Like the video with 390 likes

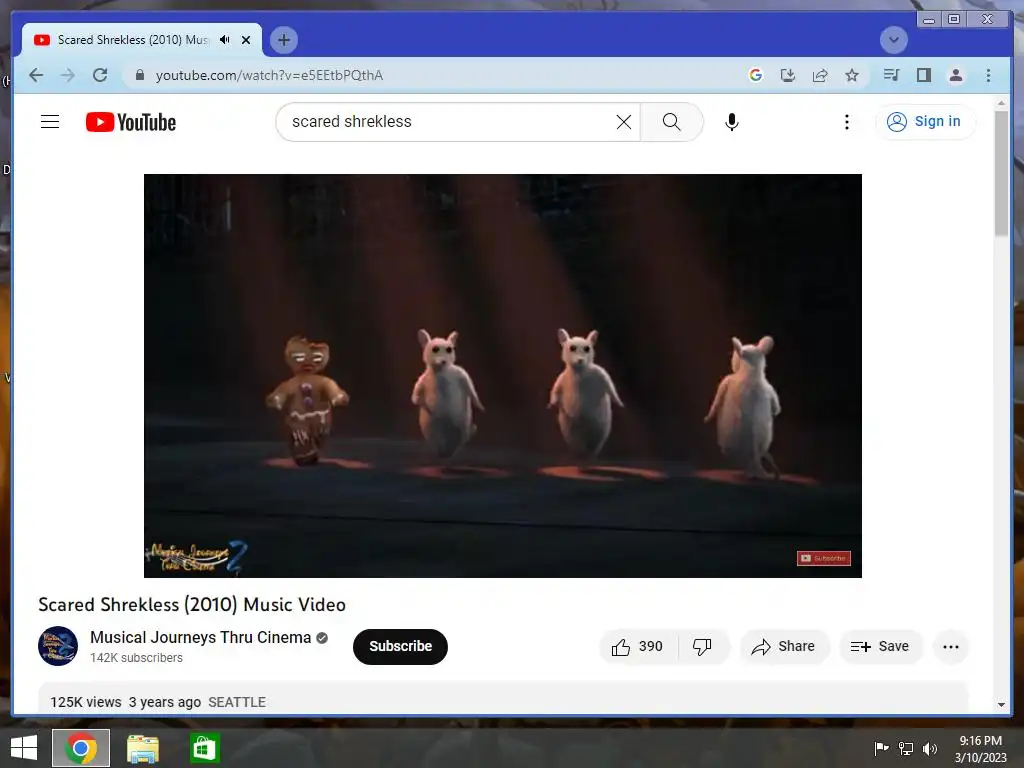click(x=637, y=647)
